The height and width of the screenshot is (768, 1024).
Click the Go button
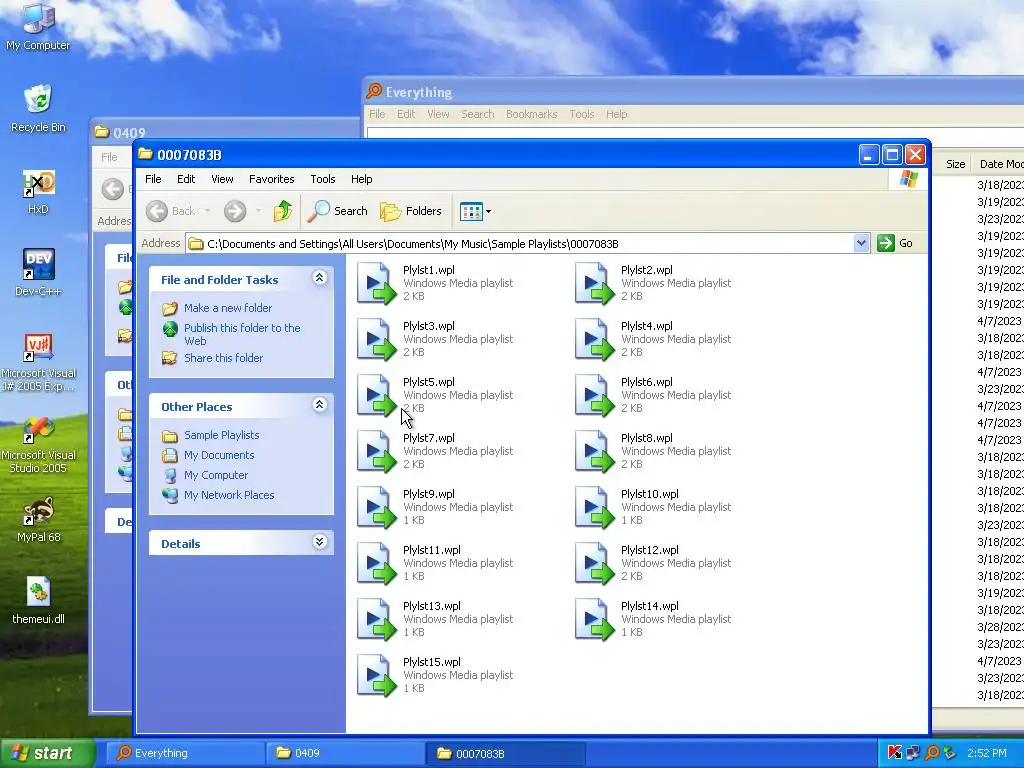[x=895, y=244]
